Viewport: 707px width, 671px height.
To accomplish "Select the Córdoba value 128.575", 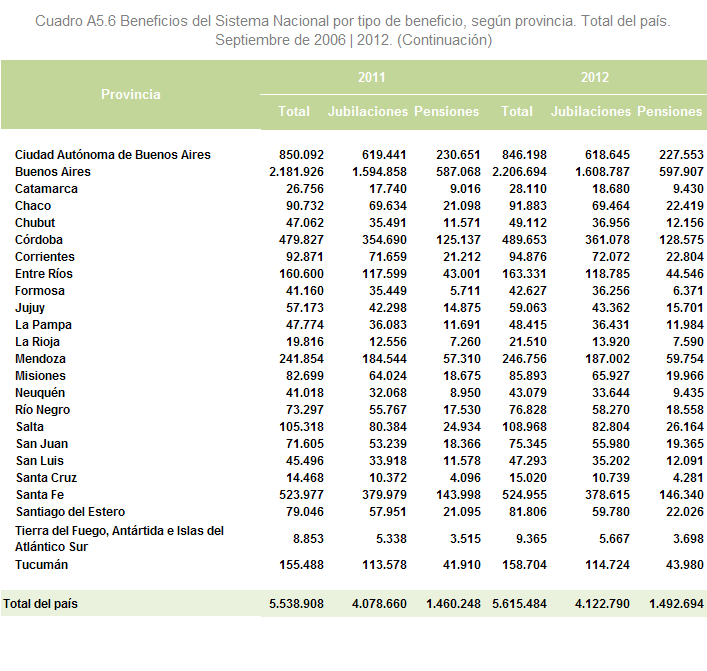I will [681, 239].
